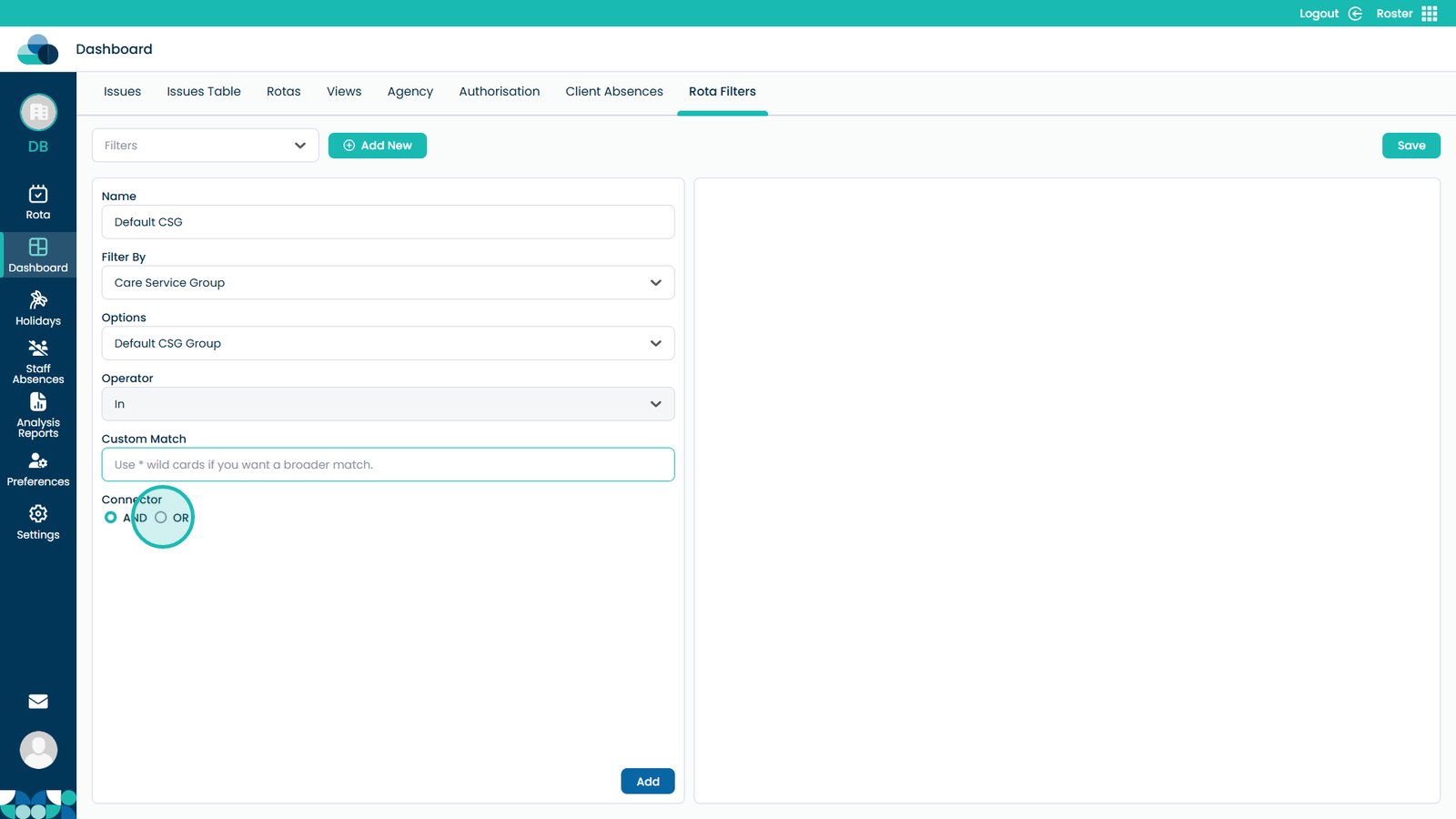Open Staff Absences sidebar icon
This screenshot has height=819, width=1456.
pos(38,349)
